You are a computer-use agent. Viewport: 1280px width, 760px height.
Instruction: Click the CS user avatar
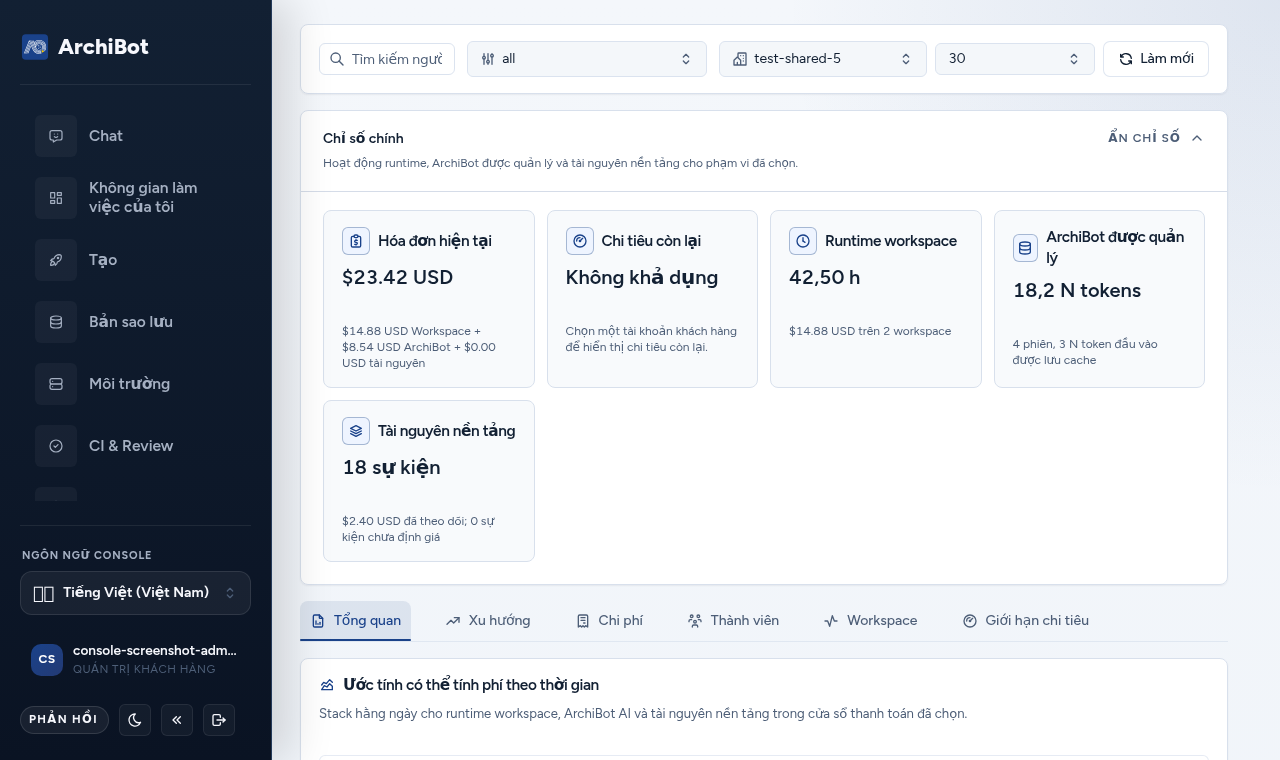tap(47, 659)
